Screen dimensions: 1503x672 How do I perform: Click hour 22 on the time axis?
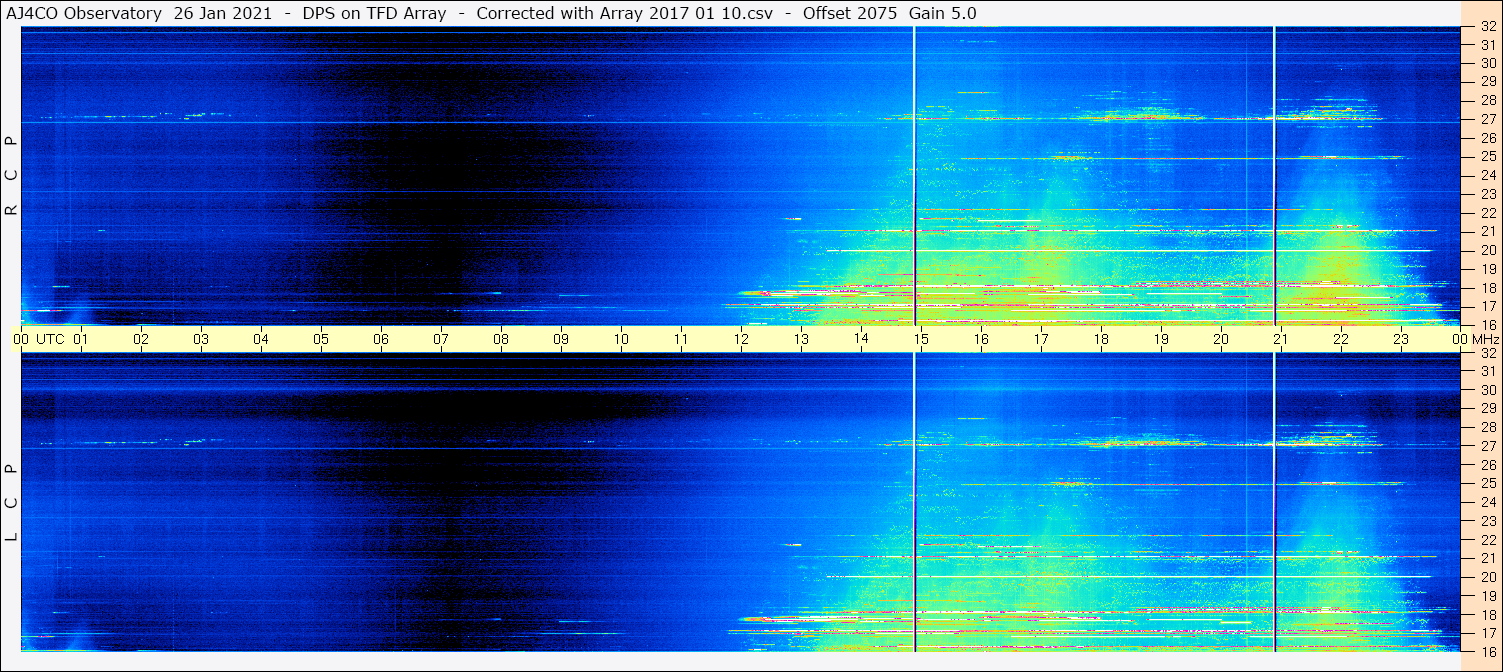point(1341,339)
